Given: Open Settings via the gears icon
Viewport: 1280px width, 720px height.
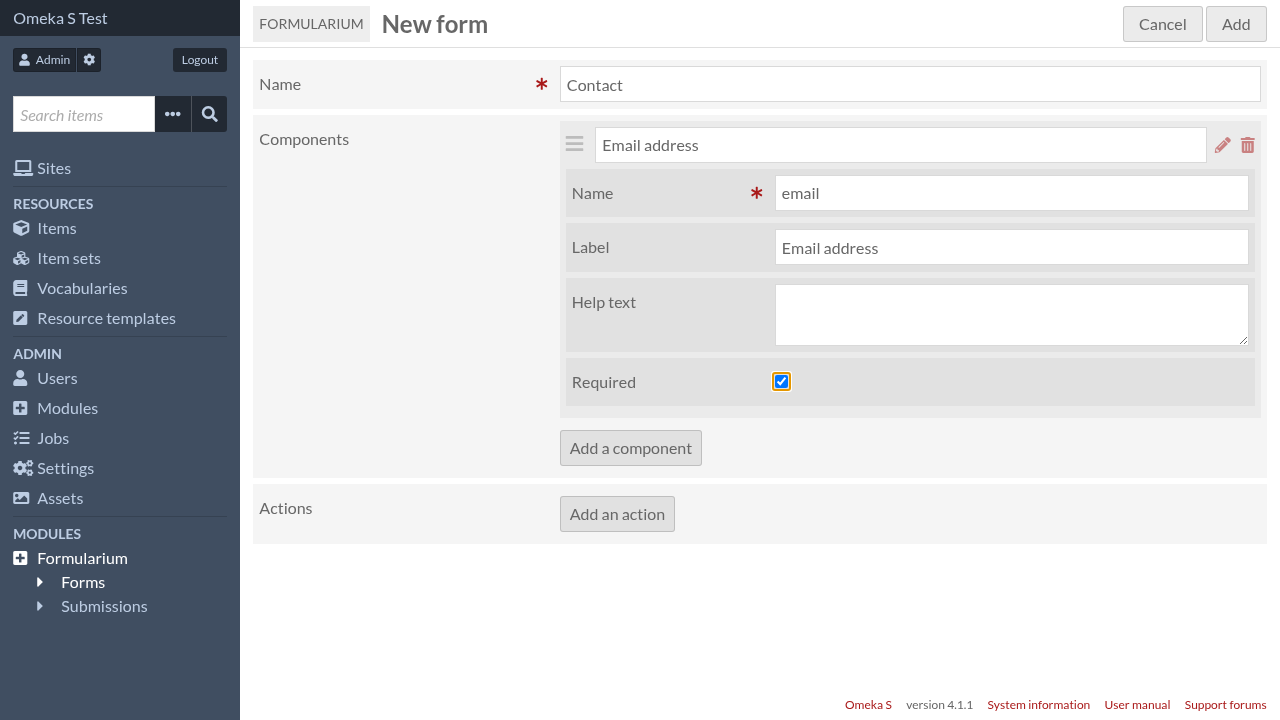Looking at the screenshot, I should coord(22,468).
